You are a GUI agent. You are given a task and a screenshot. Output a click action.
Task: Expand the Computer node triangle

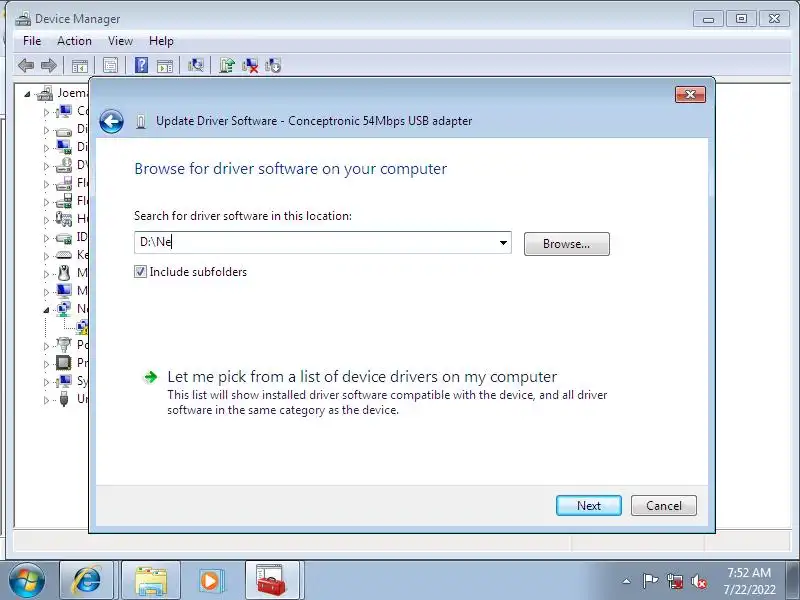point(46,112)
